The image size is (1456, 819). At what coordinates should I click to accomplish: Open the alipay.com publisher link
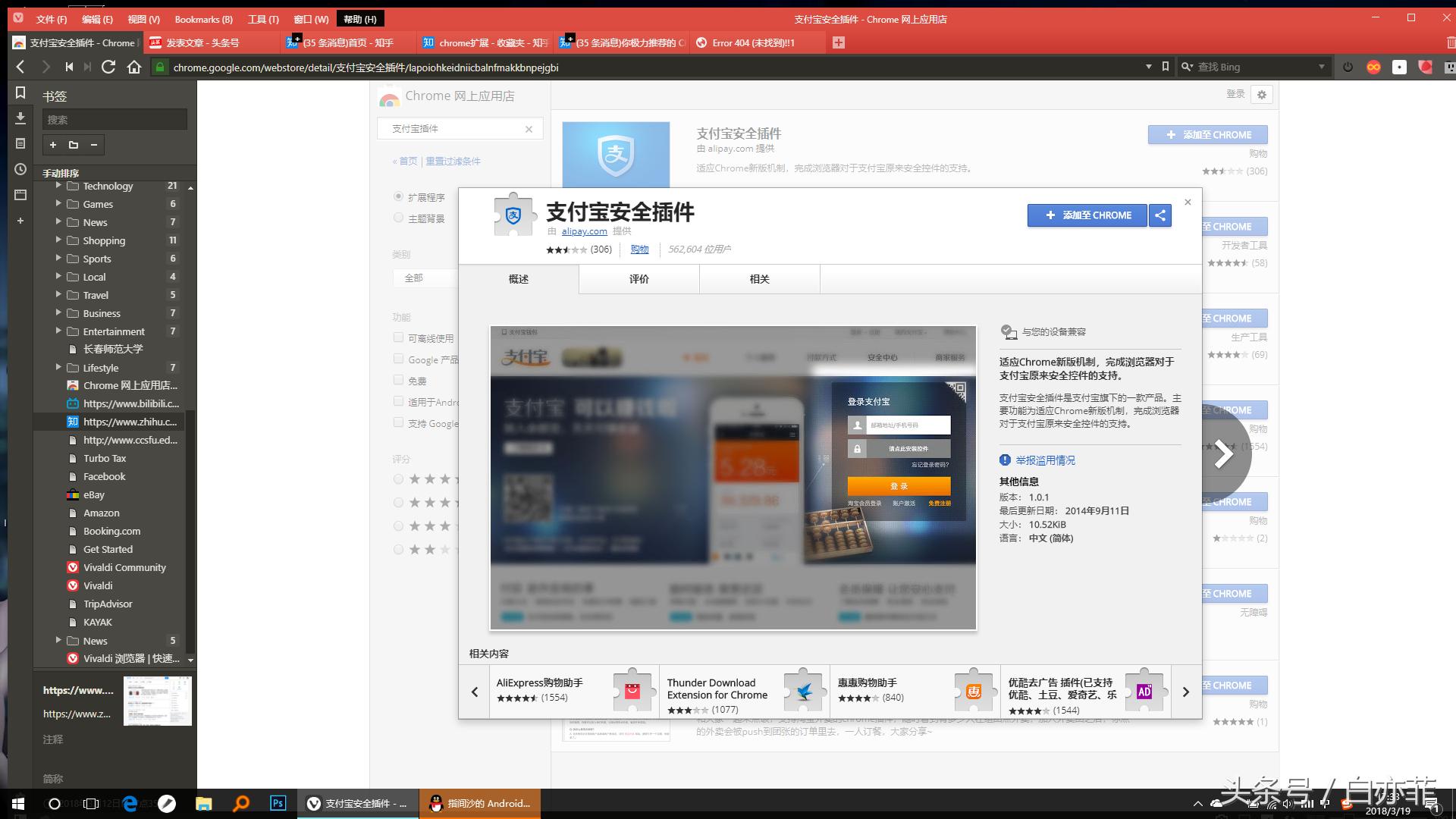[x=584, y=231]
